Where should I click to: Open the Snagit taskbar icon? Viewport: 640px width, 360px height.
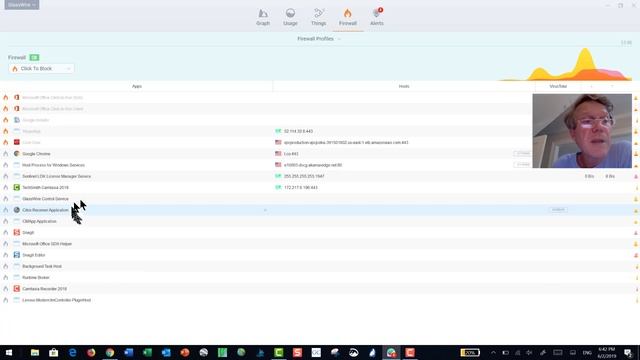[x=298, y=353]
